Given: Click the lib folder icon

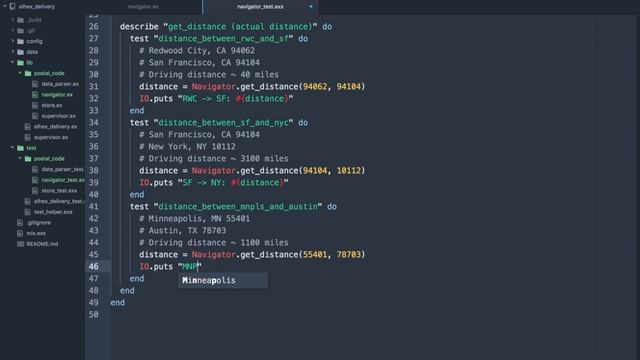Looking at the screenshot, I should tap(20, 62).
